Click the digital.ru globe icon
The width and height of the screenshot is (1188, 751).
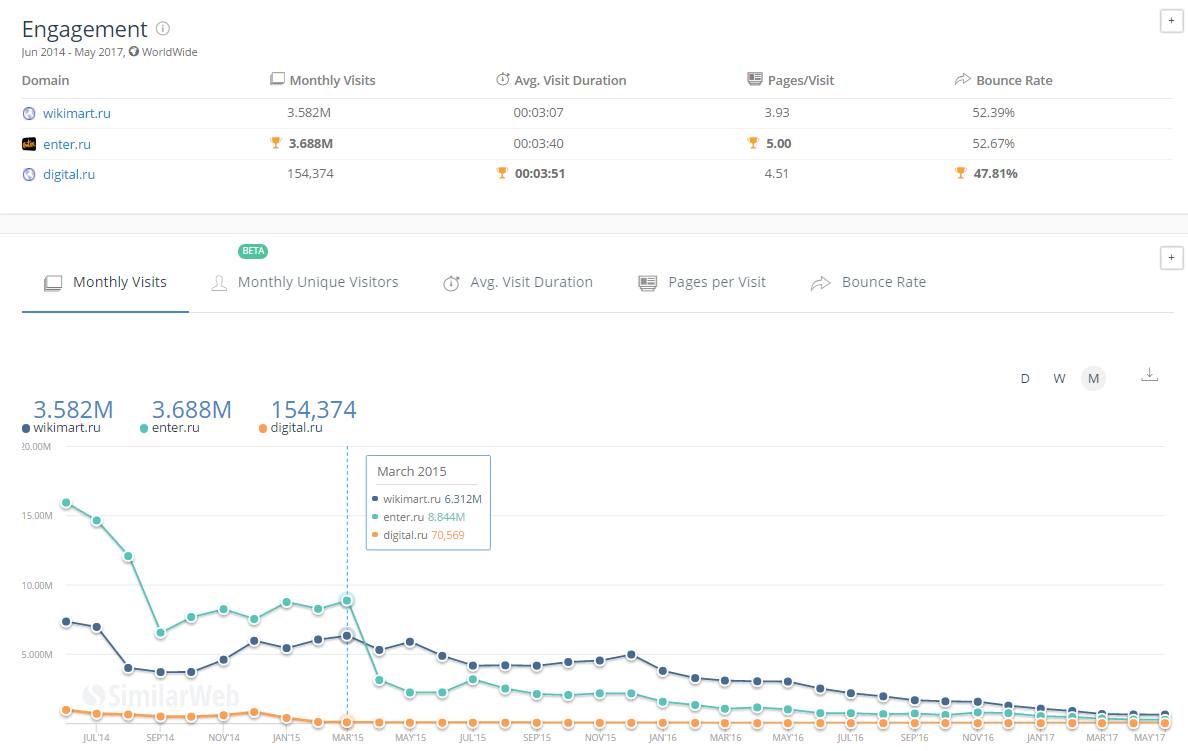(29, 174)
